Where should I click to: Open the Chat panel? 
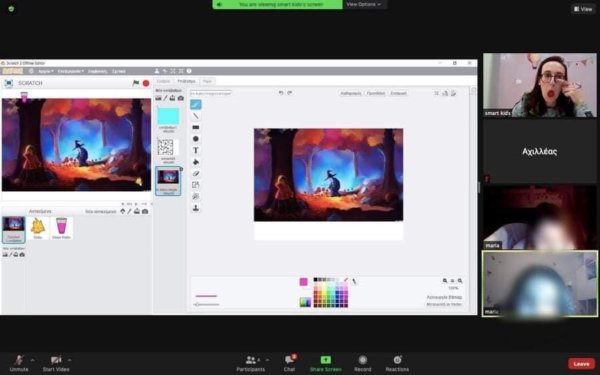290,364
